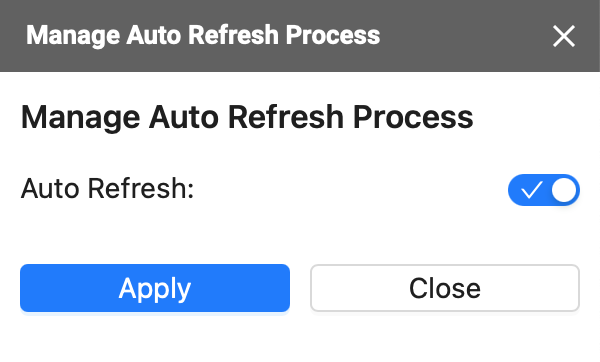Click the title bar text Manage Auto Refresh Process
600x362 pixels.
[203, 35]
